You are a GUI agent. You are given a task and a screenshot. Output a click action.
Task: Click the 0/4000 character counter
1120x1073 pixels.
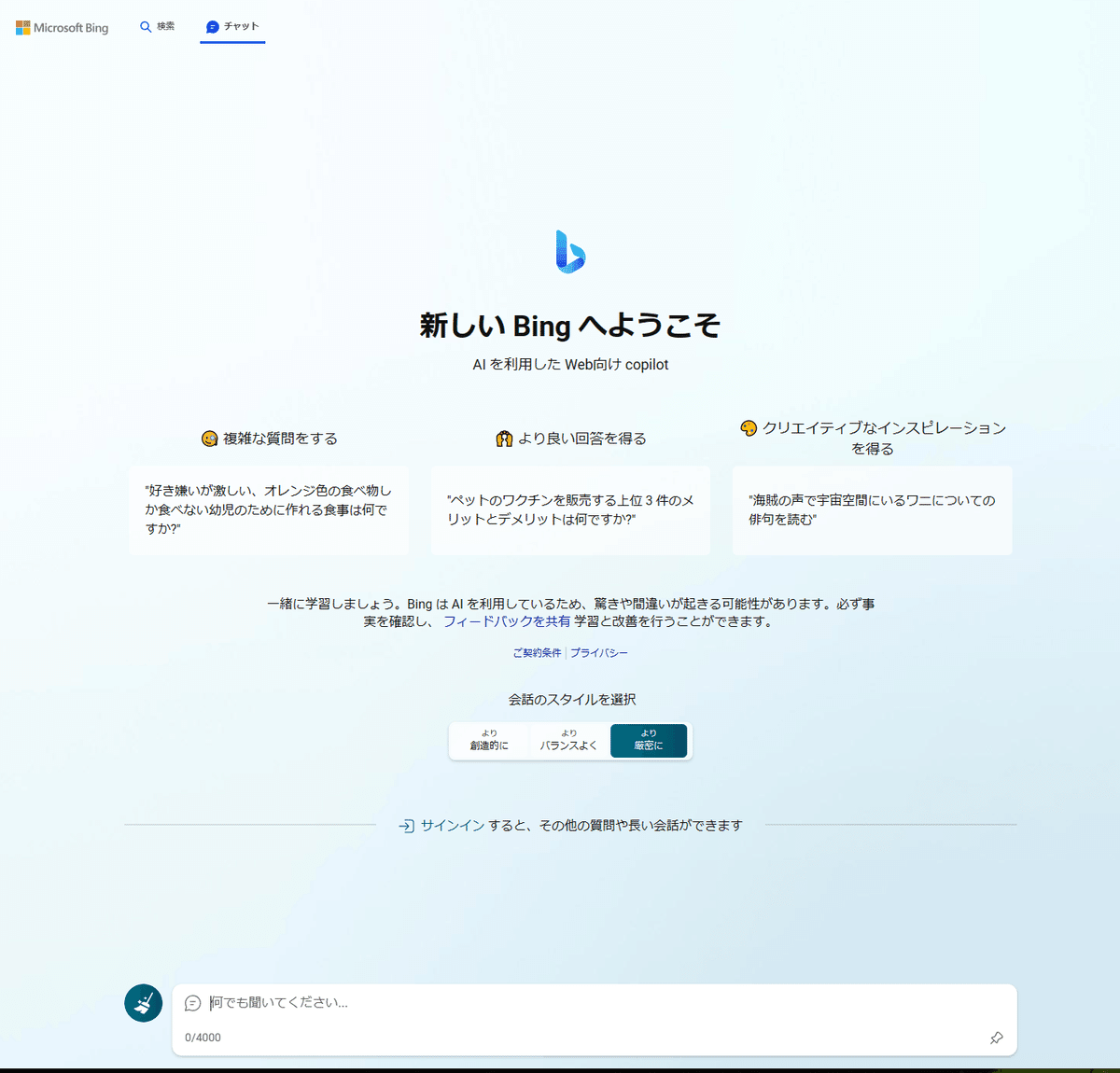pos(203,1038)
